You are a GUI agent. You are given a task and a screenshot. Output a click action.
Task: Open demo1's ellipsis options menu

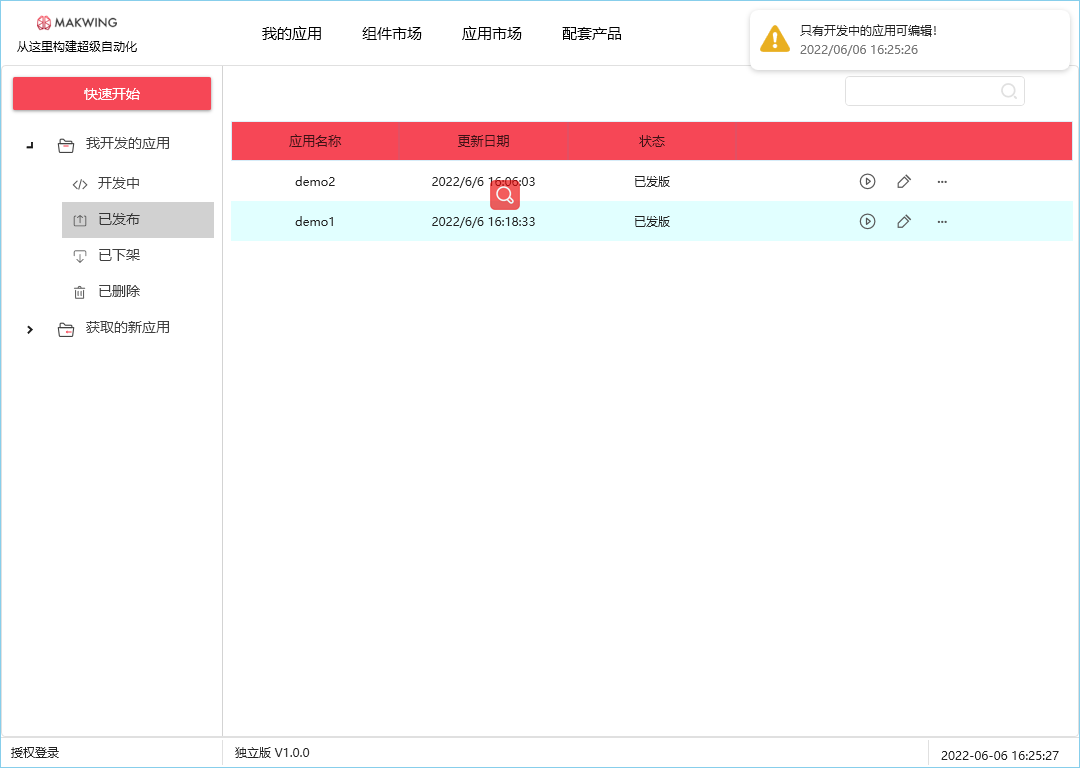click(941, 221)
